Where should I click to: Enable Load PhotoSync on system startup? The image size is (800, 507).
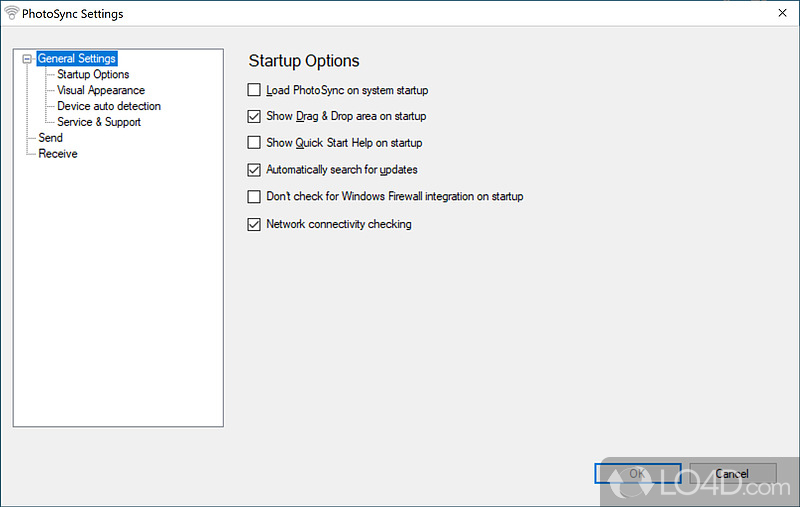[x=255, y=90]
